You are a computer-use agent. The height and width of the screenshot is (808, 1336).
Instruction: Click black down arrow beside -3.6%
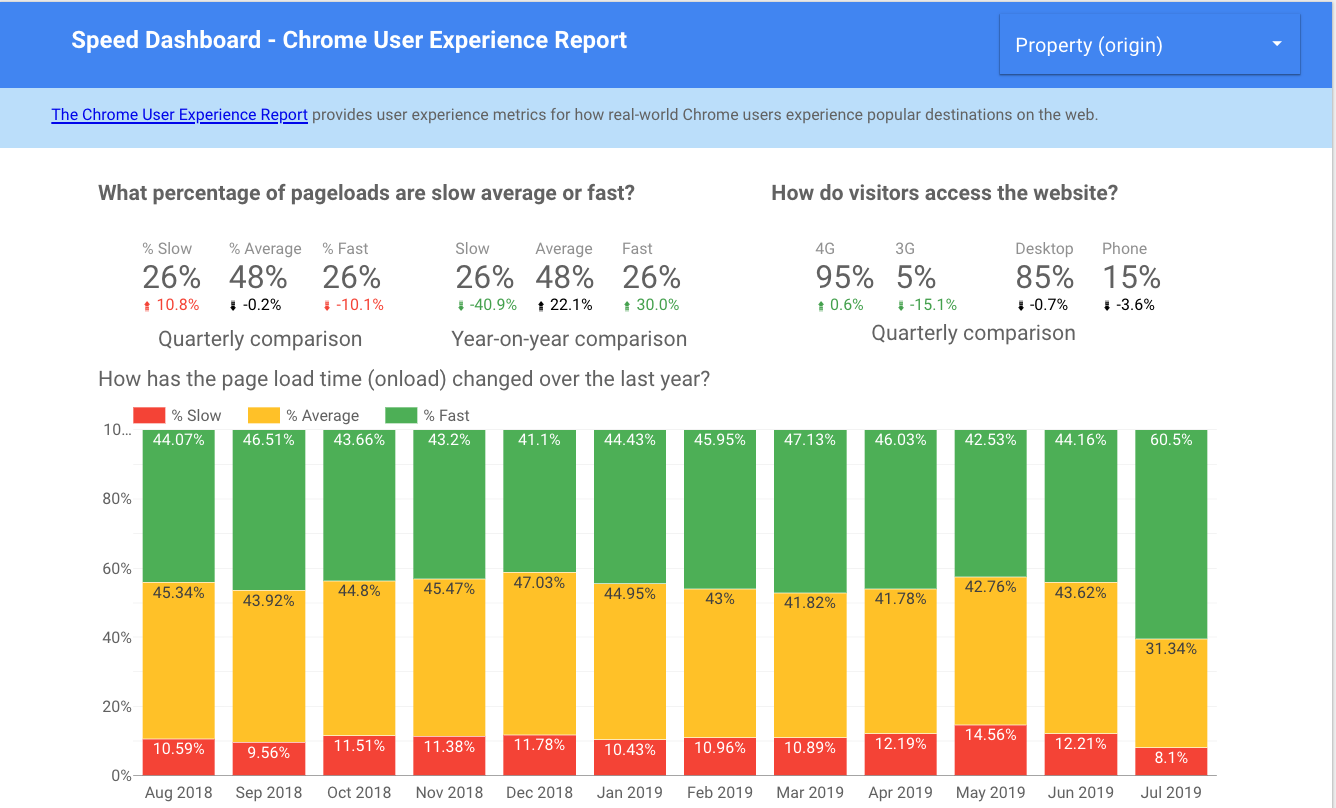click(x=1108, y=305)
